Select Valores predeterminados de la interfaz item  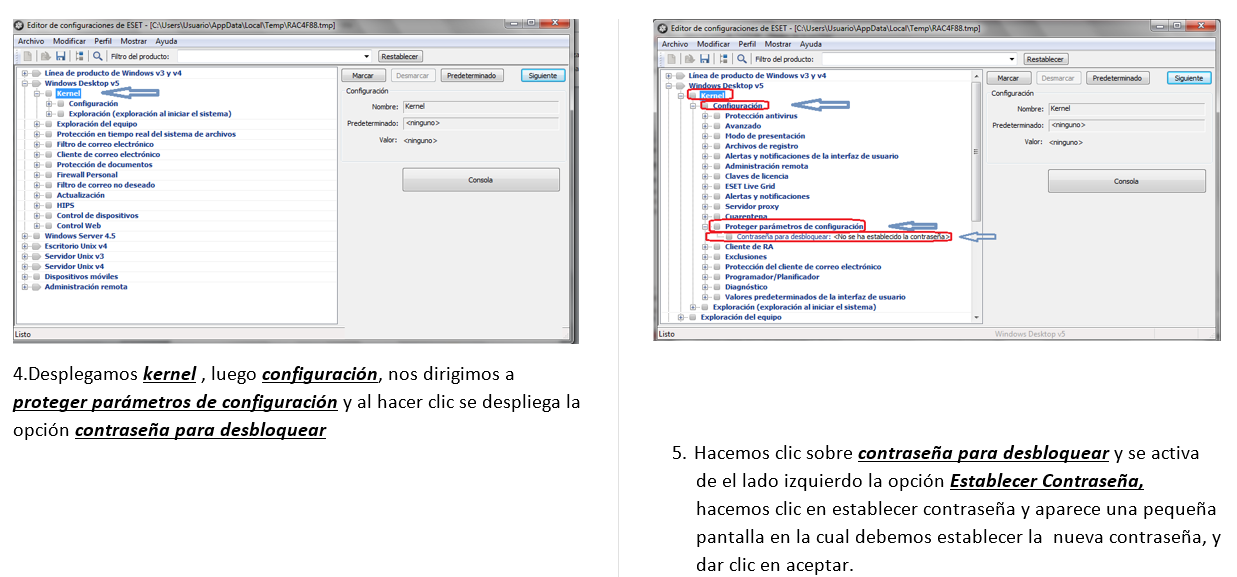pyautogui.click(x=815, y=297)
